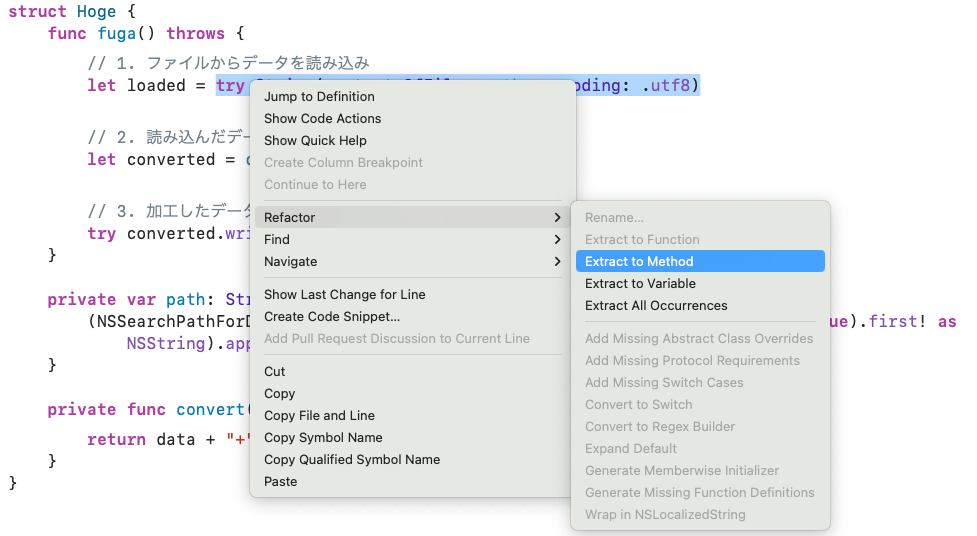Choose Copy Qualified Symbol Name

[412, 459]
